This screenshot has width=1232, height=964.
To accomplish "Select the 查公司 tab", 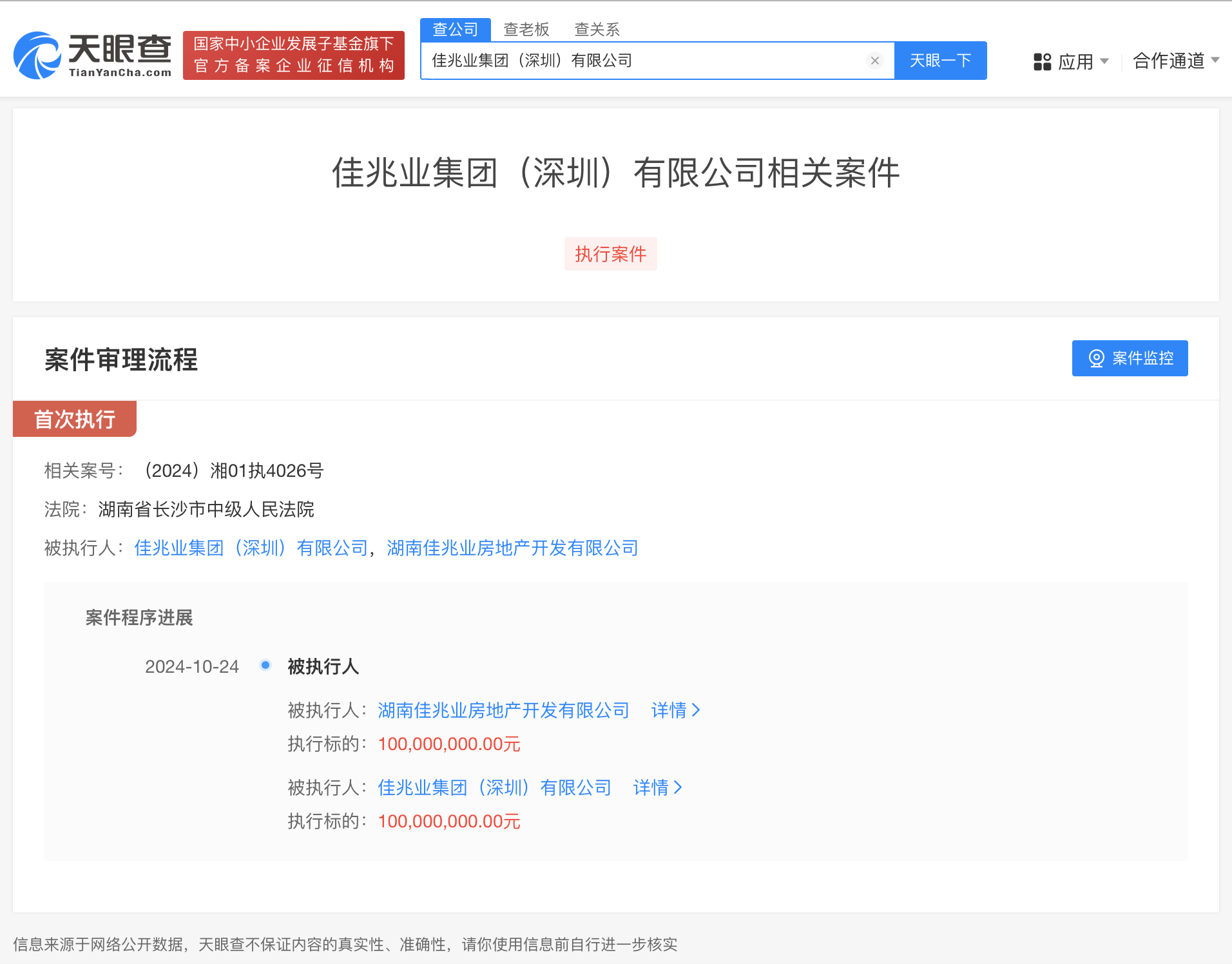I will [x=455, y=30].
